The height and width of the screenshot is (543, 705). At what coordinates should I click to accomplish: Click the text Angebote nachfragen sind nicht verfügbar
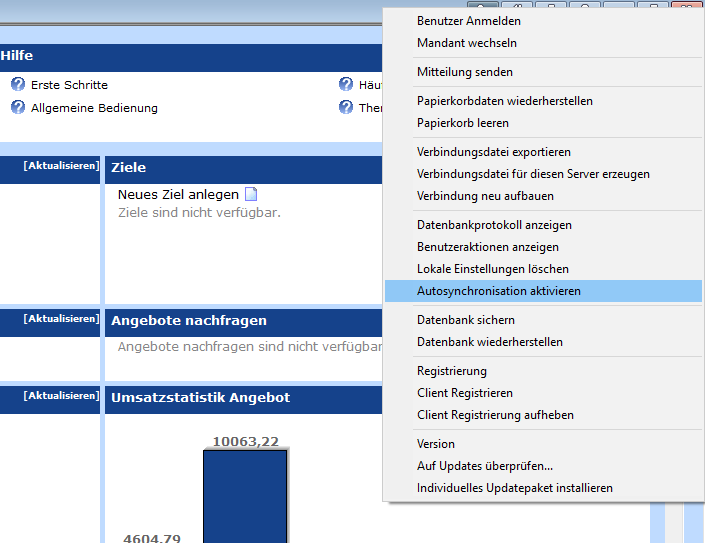tap(250, 347)
